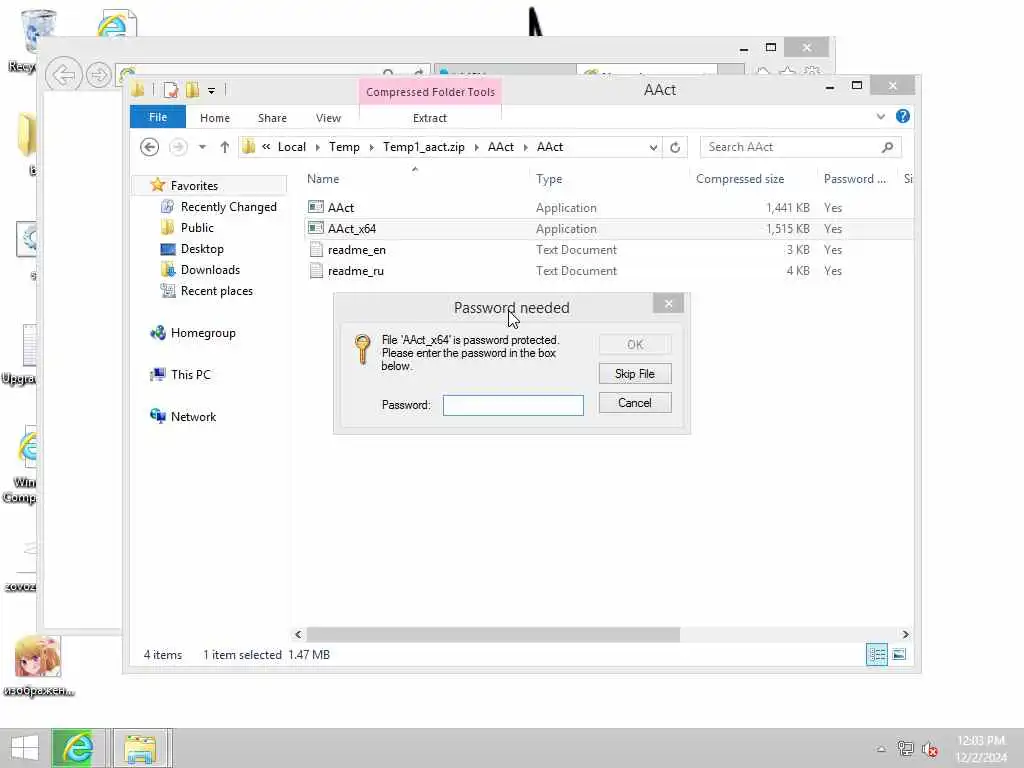1024x768 pixels.
Task: Sort by the Name column header
Action: click(x=323, y=179)
